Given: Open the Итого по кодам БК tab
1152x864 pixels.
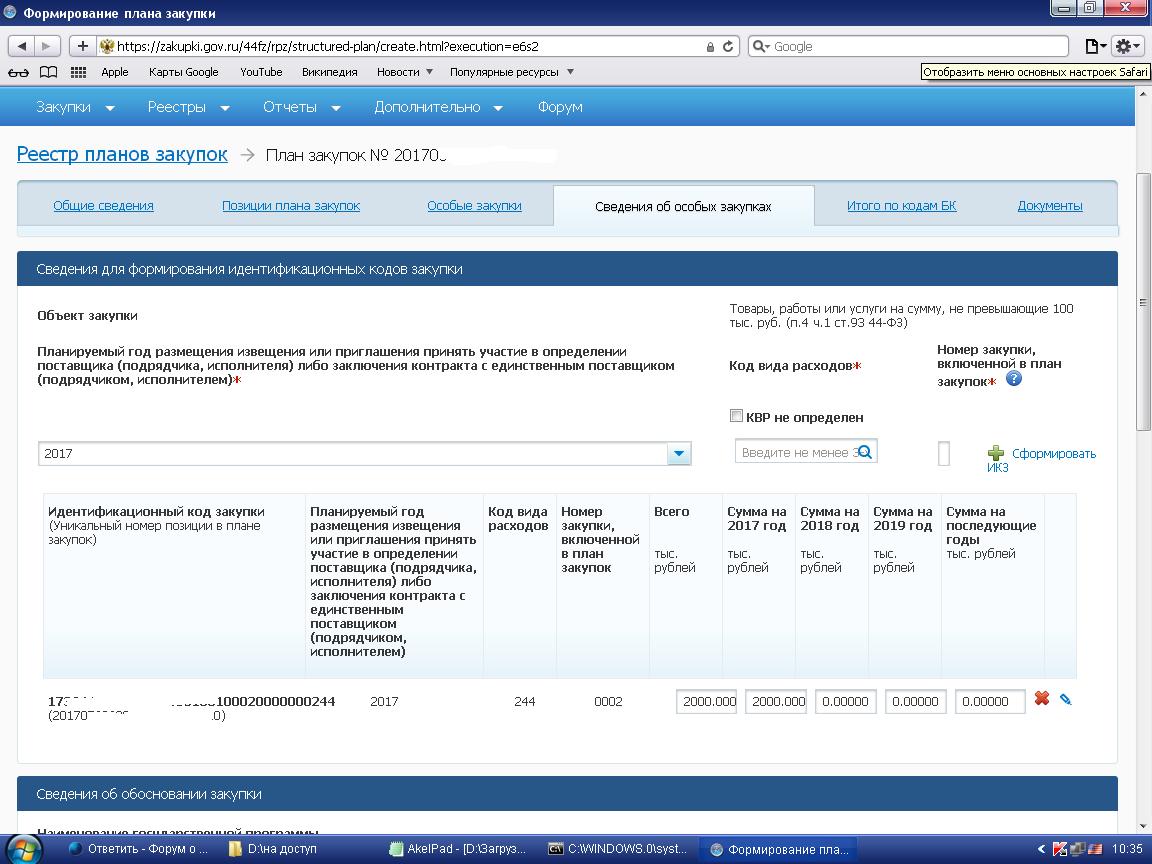Looking at the screenshot, I should click(x=901, y=206).
